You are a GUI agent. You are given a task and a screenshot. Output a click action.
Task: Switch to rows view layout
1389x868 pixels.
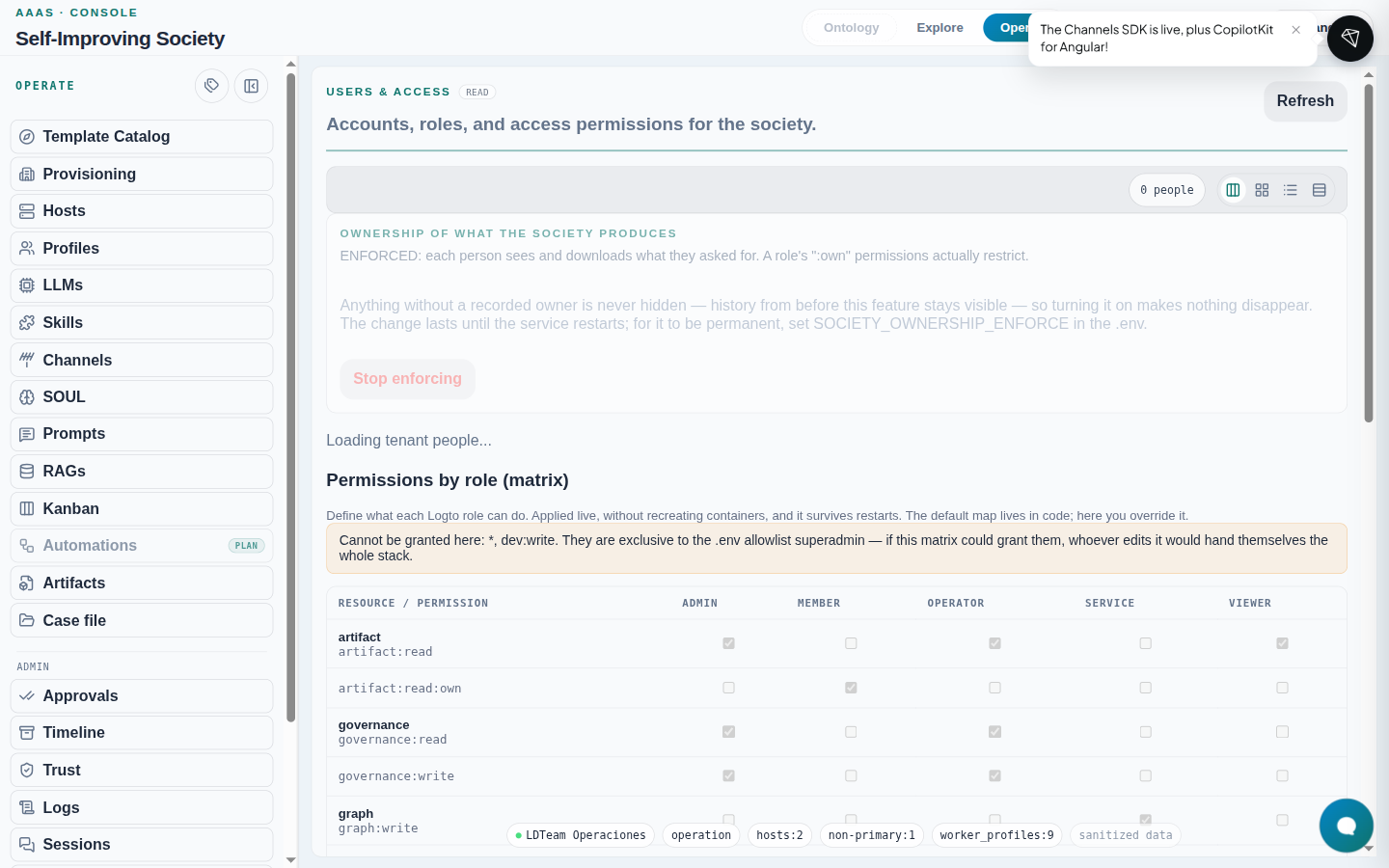[x=1320, y=190]
